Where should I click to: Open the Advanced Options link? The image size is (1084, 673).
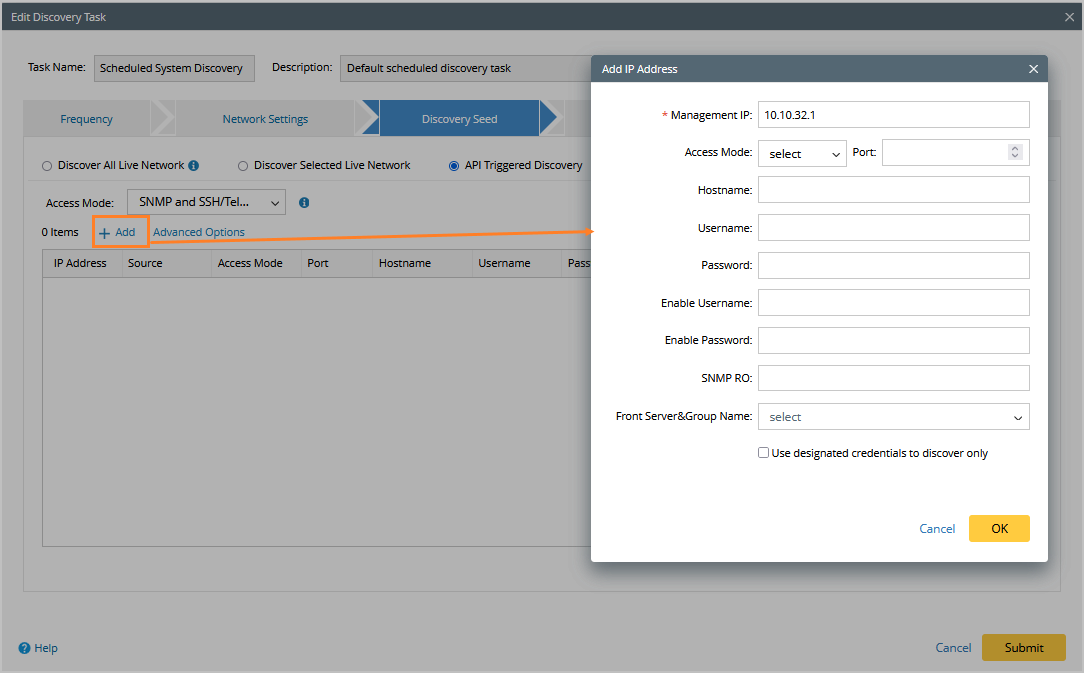click(199, 232)
